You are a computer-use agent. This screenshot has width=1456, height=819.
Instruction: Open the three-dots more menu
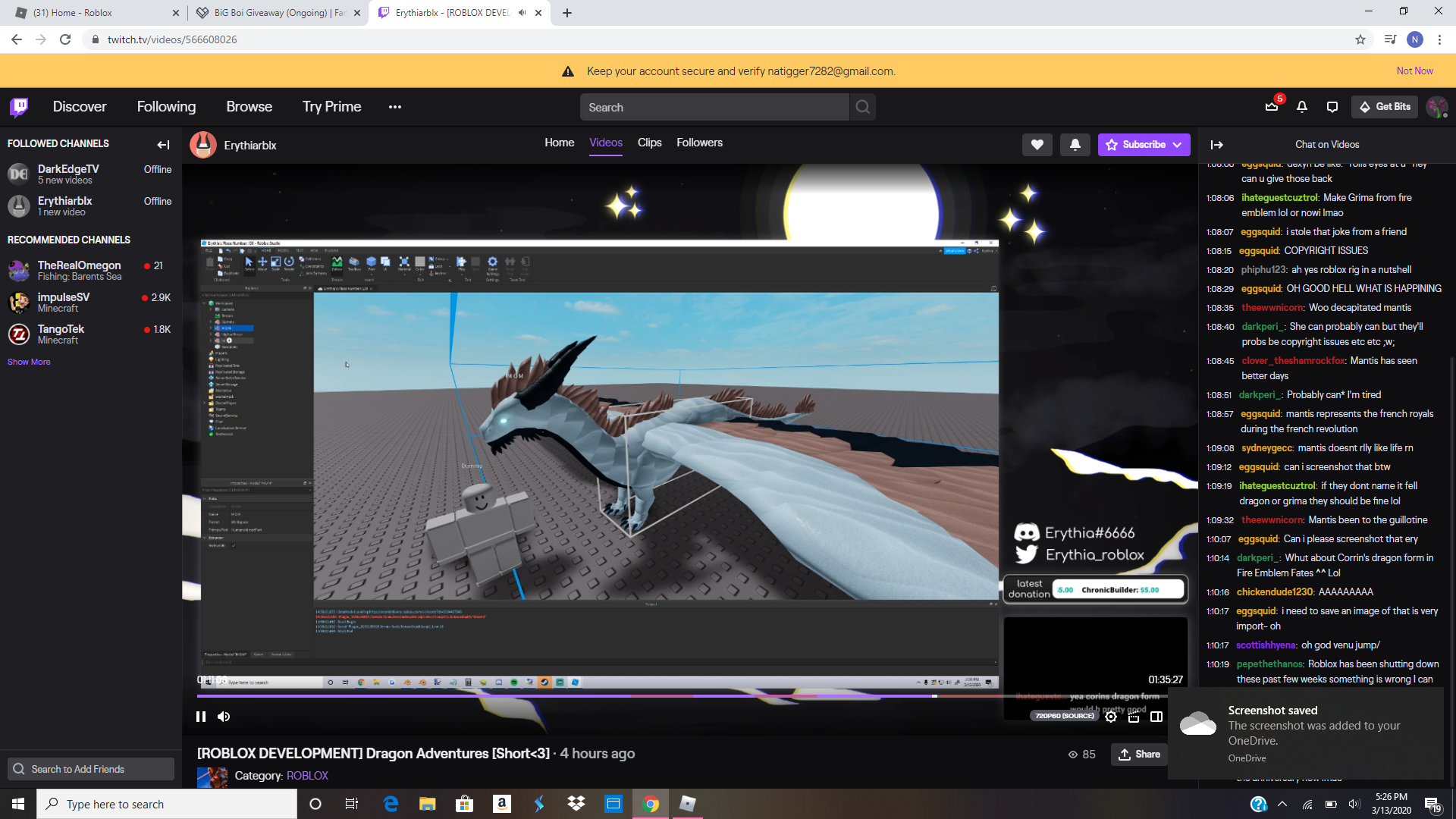(395, 107)
